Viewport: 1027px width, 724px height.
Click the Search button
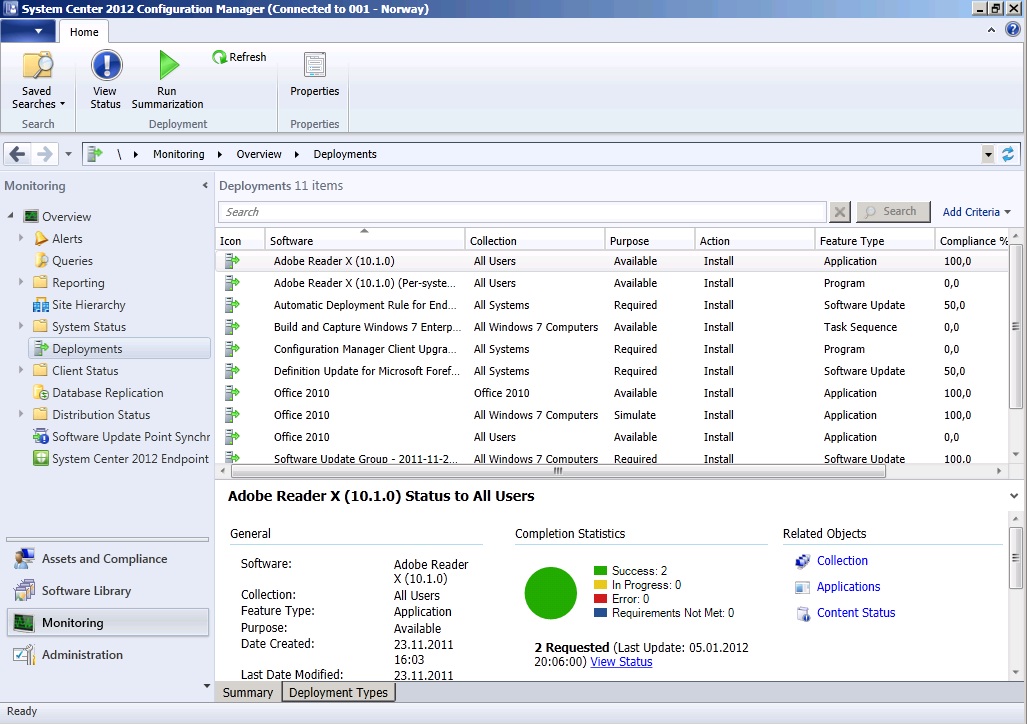click(x=893, y=212)
